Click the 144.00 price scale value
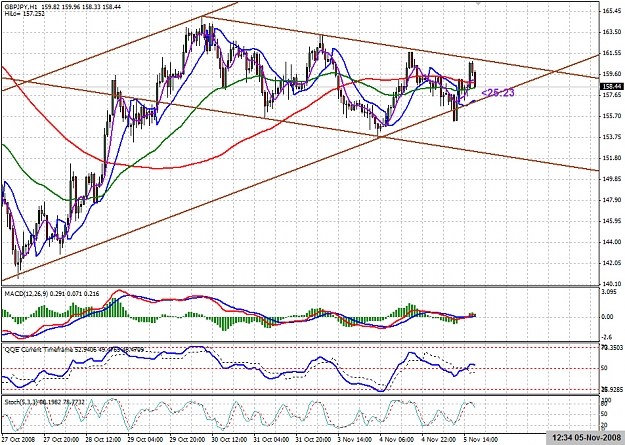625x445 pixels. coord(612,242)
